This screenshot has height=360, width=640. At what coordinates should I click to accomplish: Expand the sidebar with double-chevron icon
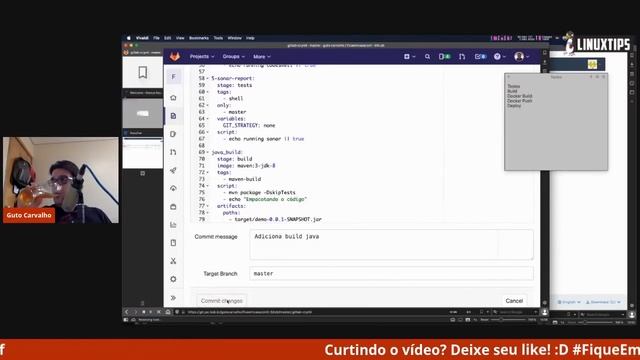[x=173, y=298]
